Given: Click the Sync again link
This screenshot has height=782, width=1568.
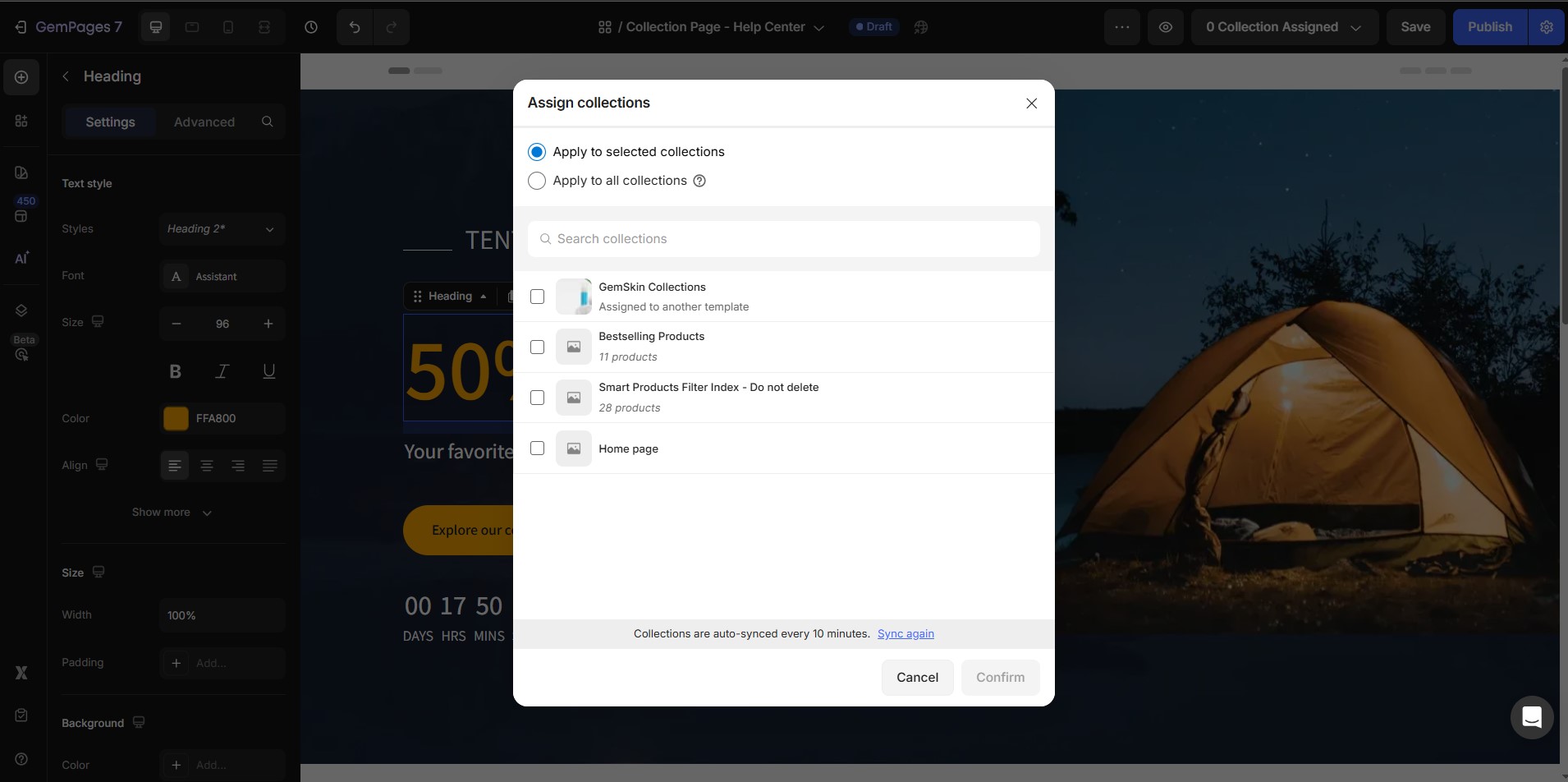Looking at the screenshot, I should [x=906, y=633].
